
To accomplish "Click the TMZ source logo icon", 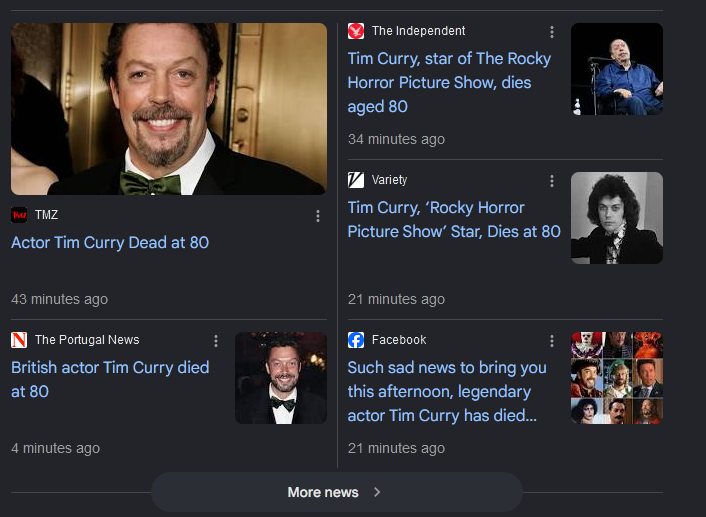I will (19, 215).
